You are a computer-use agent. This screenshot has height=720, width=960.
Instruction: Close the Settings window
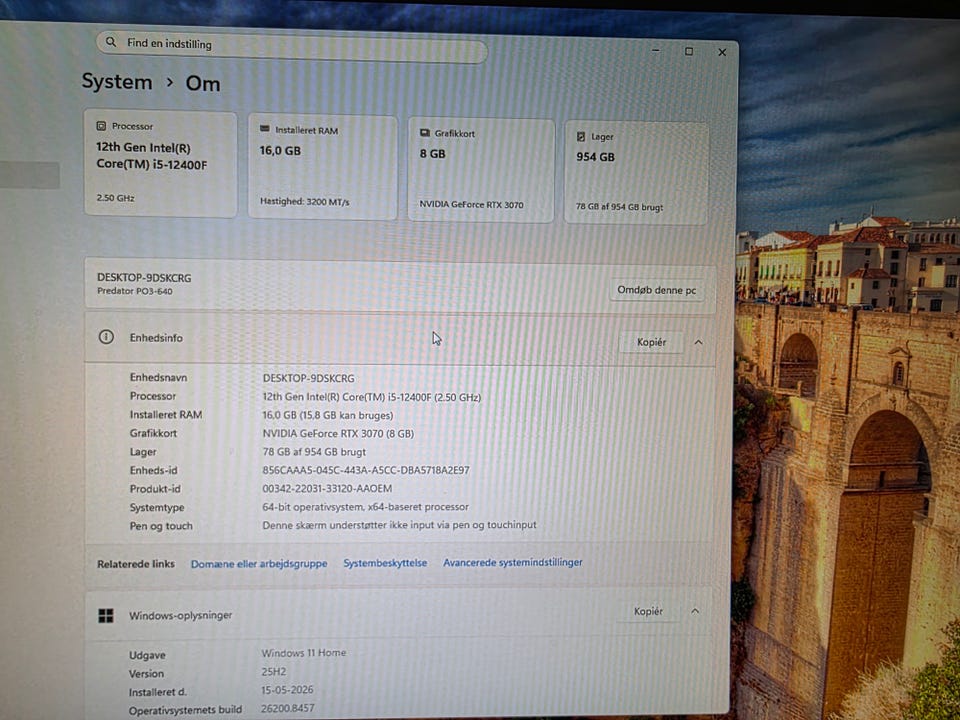click(x=722, y=53)
